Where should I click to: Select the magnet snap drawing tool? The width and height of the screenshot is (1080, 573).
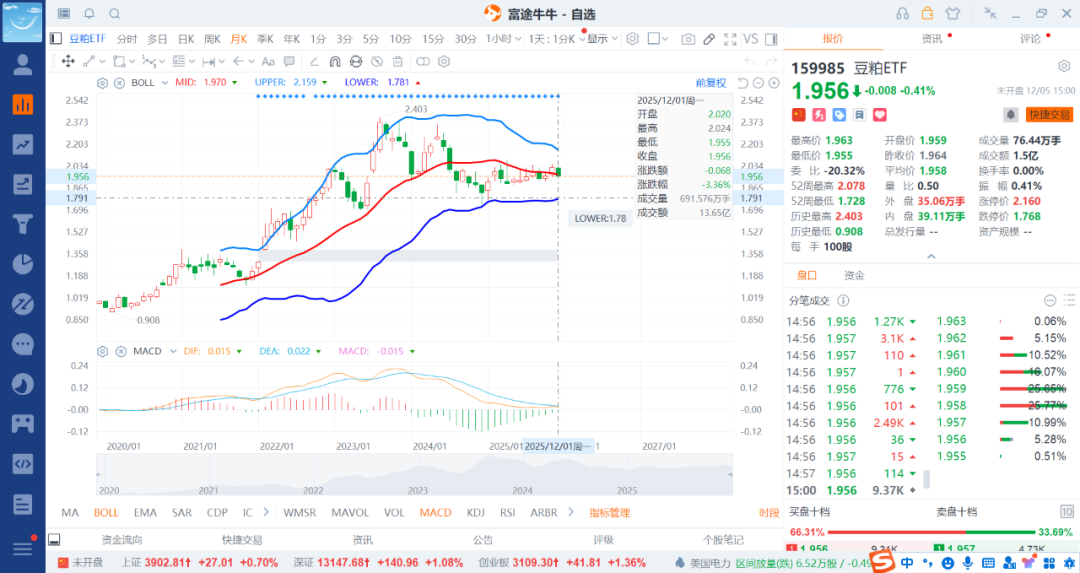click(333, 61)
